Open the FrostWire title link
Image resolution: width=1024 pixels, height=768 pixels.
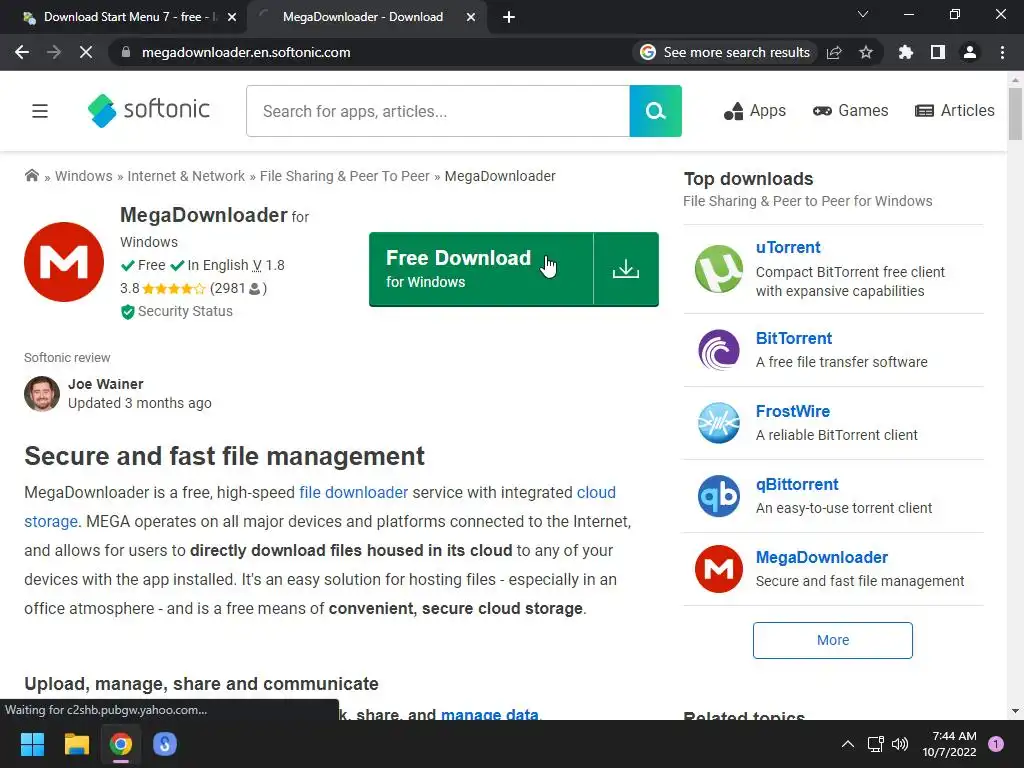(792, 411)
